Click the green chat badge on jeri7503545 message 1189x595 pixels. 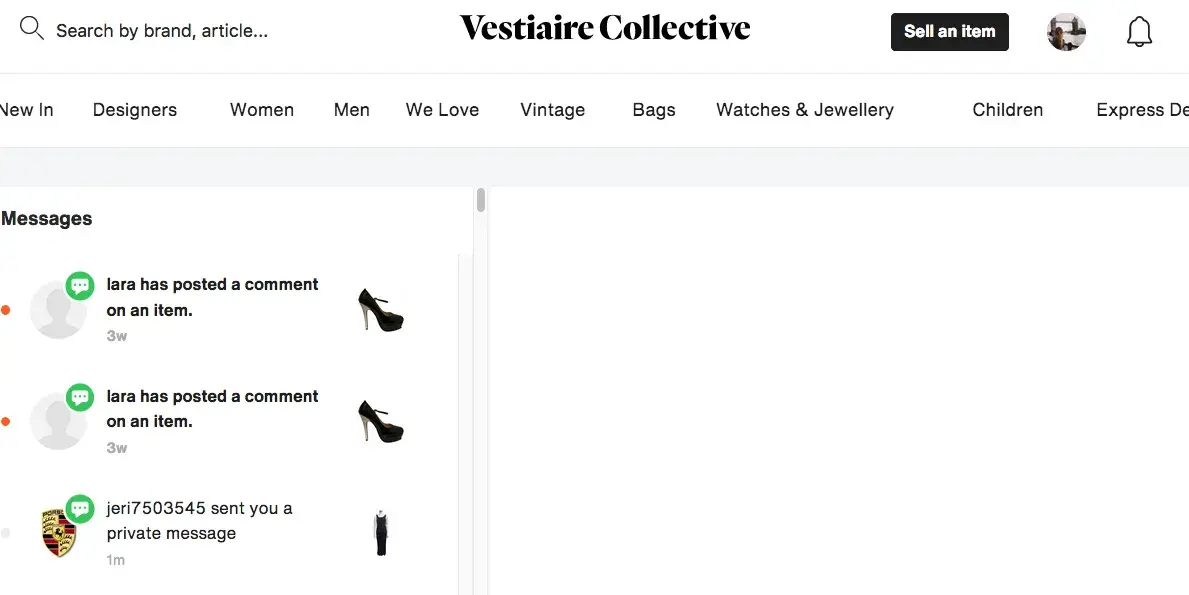point(80,509)
